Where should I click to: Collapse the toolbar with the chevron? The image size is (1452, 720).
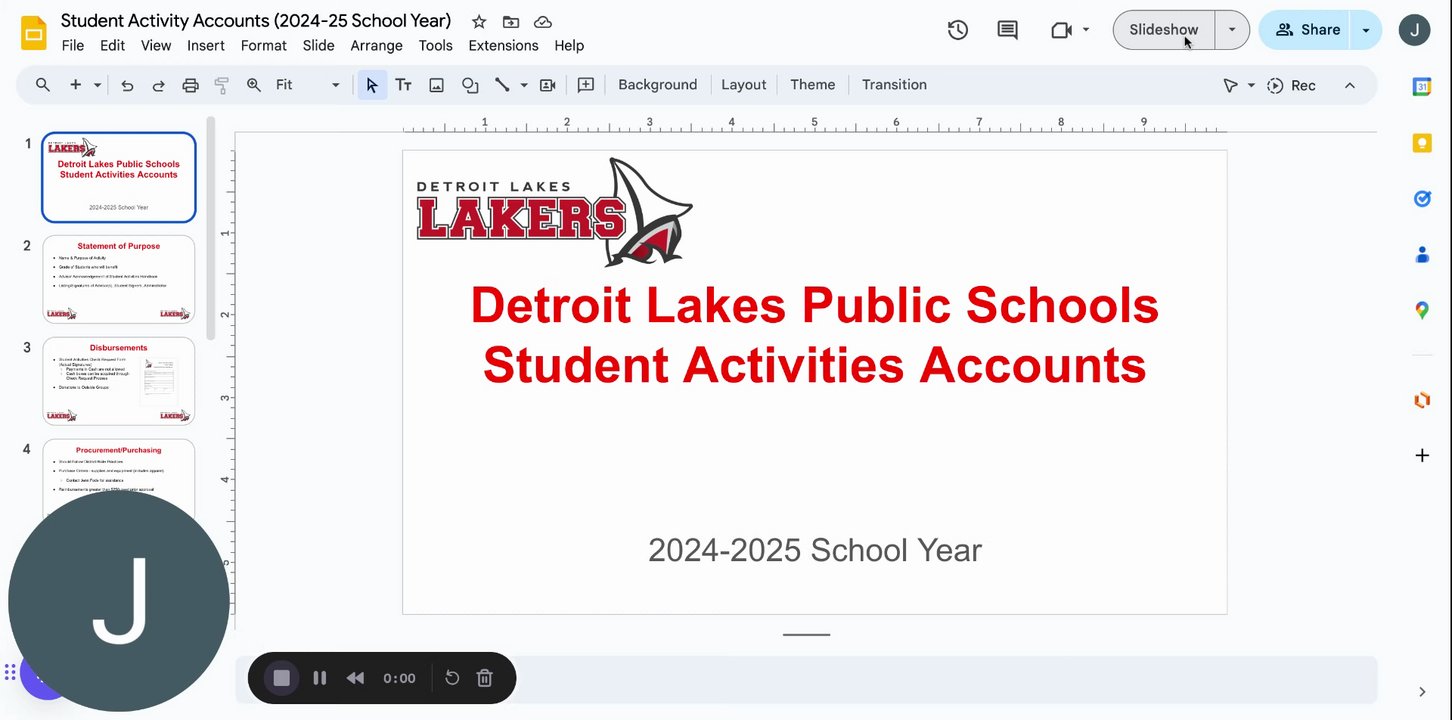pos(1350,85)
